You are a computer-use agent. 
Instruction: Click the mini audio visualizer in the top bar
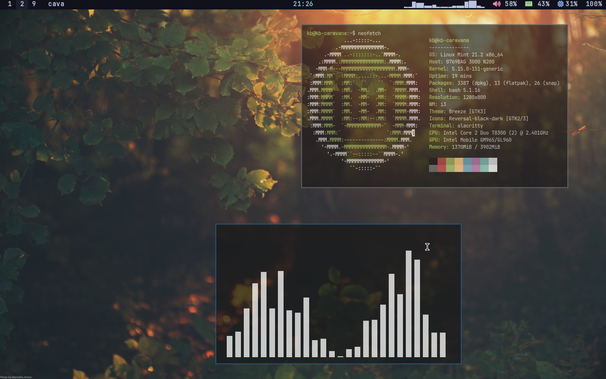click(444, 4)
